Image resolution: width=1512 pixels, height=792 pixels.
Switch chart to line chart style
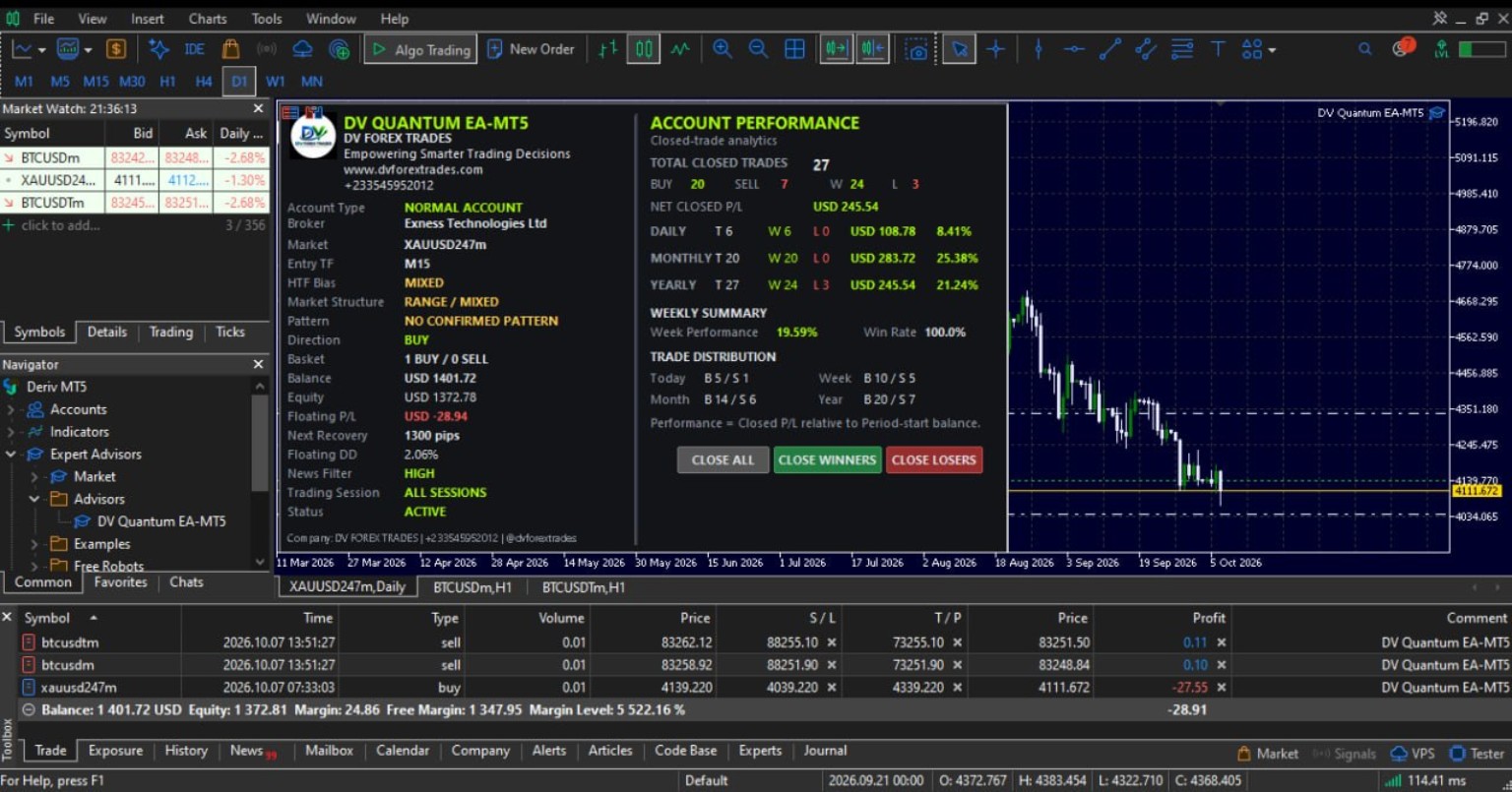[x=680, y=49]
